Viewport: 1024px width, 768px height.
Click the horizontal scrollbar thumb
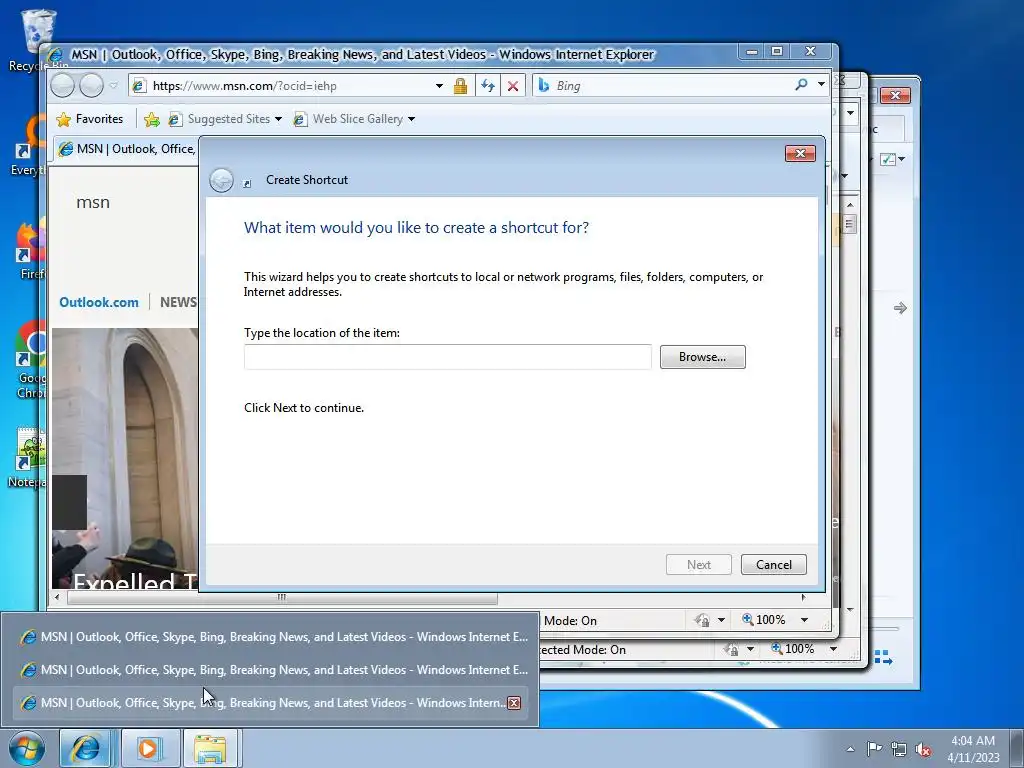pyautogui.click(x=281, y=597)
